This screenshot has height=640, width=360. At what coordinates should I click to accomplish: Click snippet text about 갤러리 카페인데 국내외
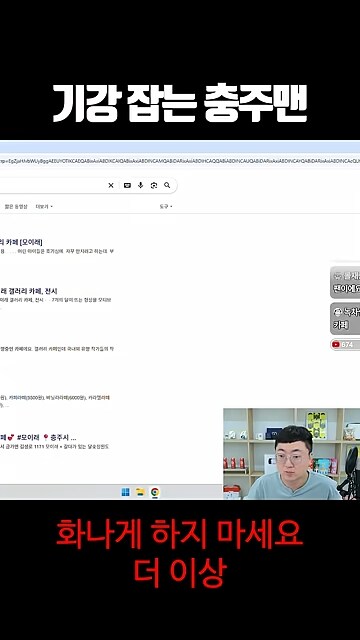57,349
